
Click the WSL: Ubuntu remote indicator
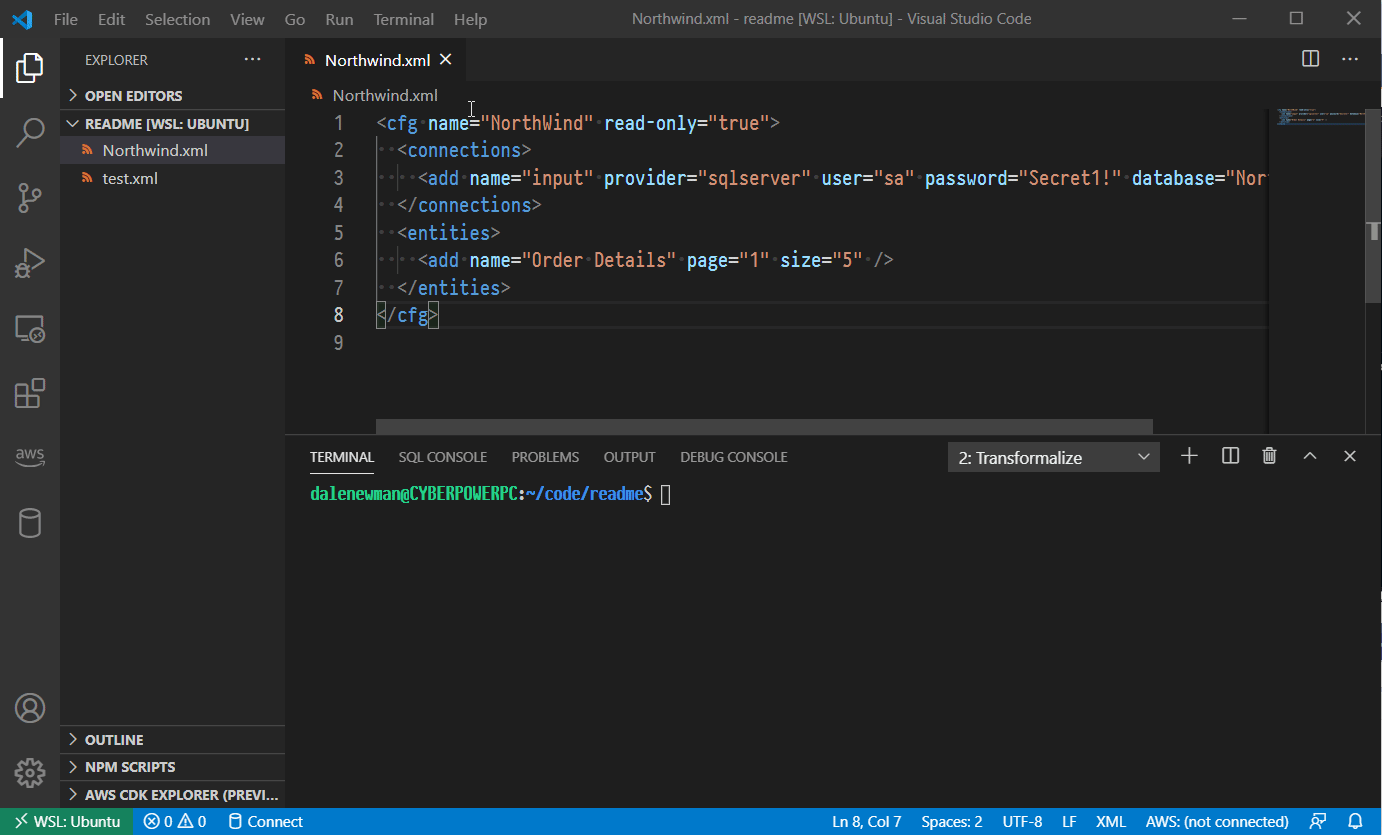click(x=67, y=822)
